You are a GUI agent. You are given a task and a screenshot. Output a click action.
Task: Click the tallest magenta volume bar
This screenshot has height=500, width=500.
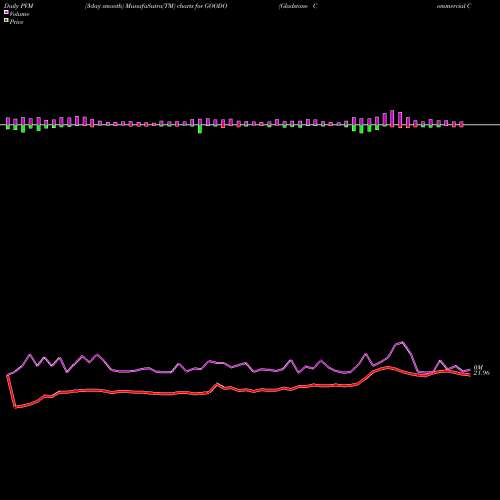click(x=392, y=118)
